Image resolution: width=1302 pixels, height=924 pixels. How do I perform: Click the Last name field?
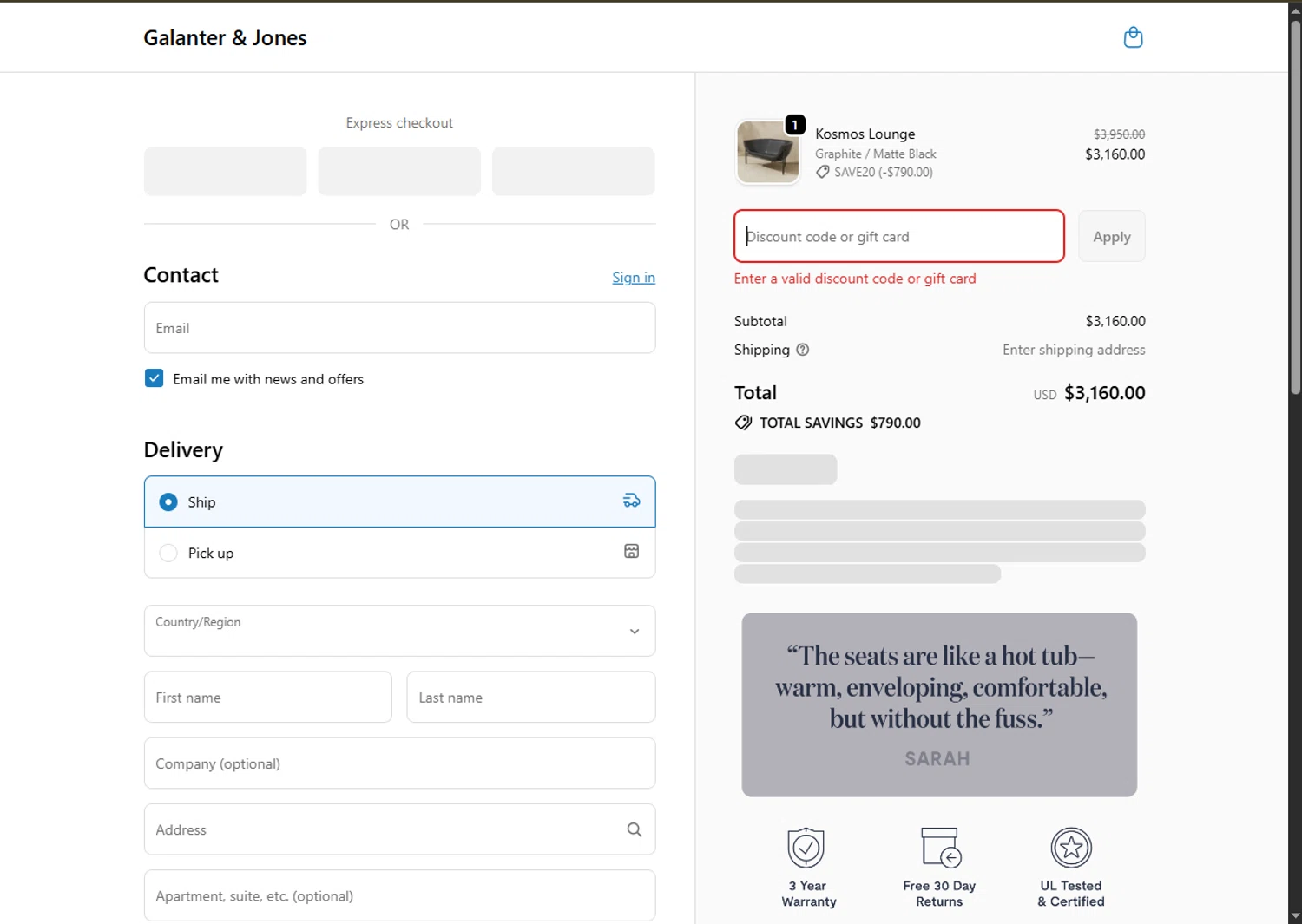click(x=531, y=698)
